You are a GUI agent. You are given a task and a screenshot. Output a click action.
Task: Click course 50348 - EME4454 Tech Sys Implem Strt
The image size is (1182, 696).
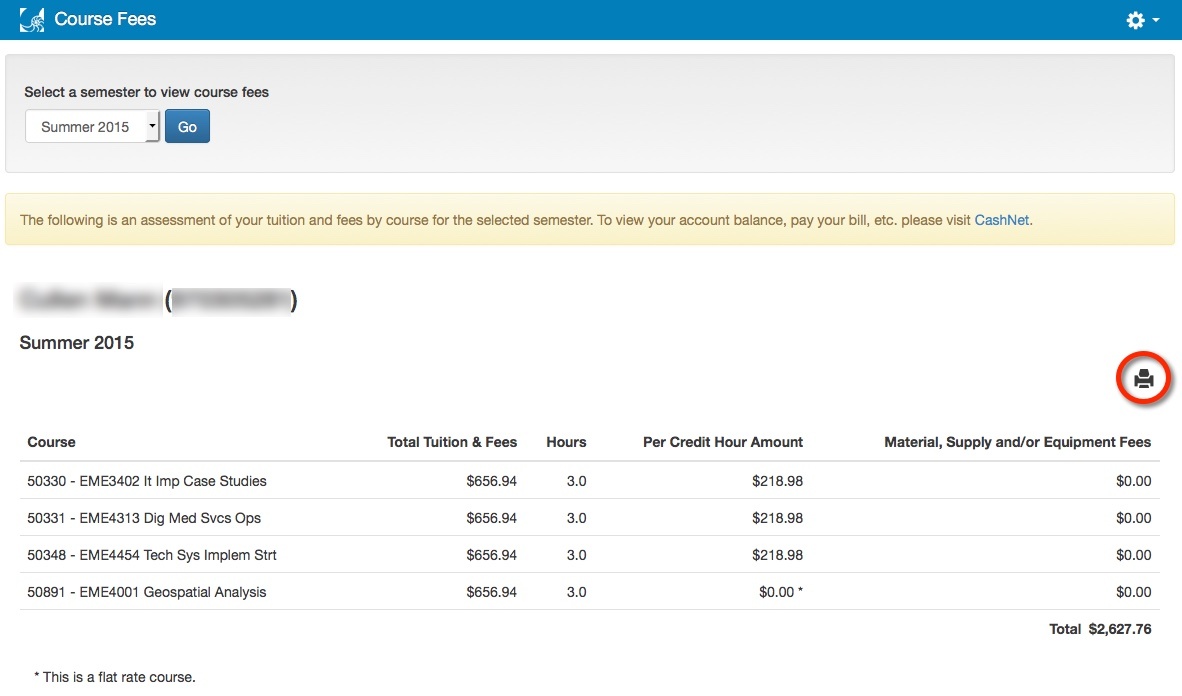[x=152, y=555]
